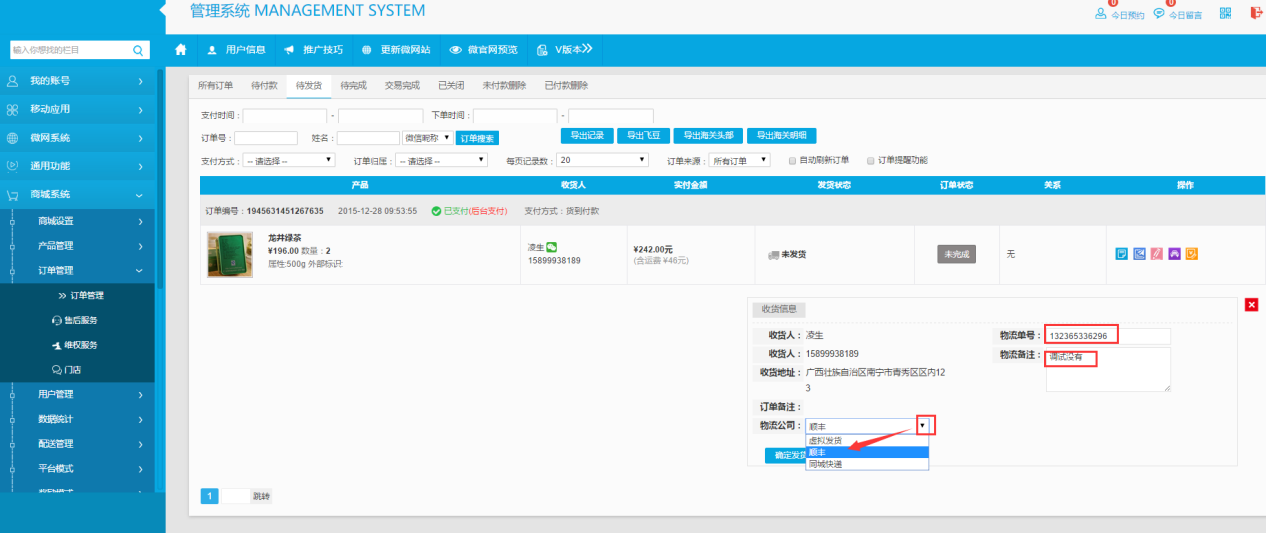Switch to the 所有订单 tab
The width and height of the screenshot is (1266, 533).
tap(215, 86)
